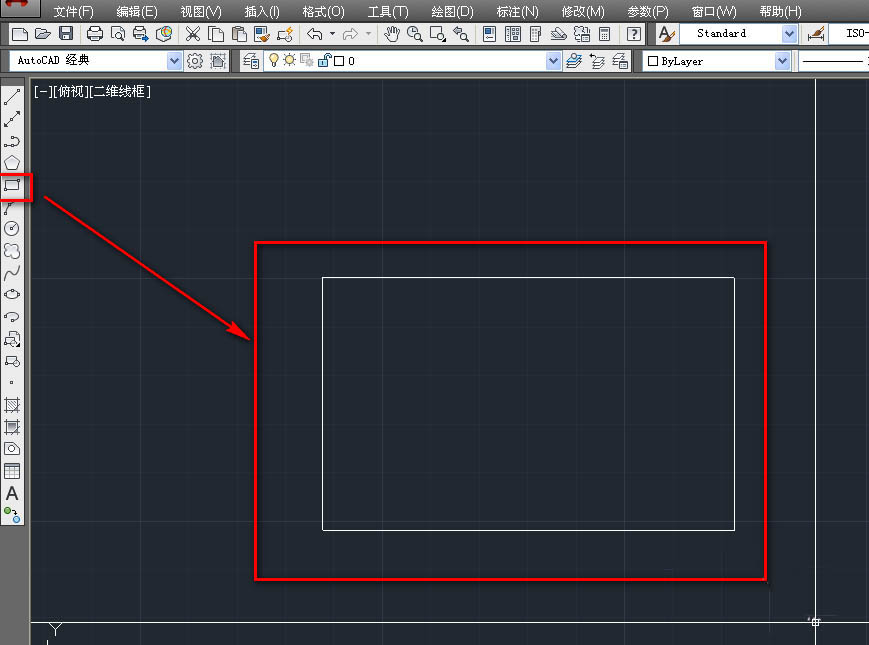Image resolution: width=869 pixels, height=645 pixels.
Task: Toggle layer freeze sun icon
Action: 290,61
